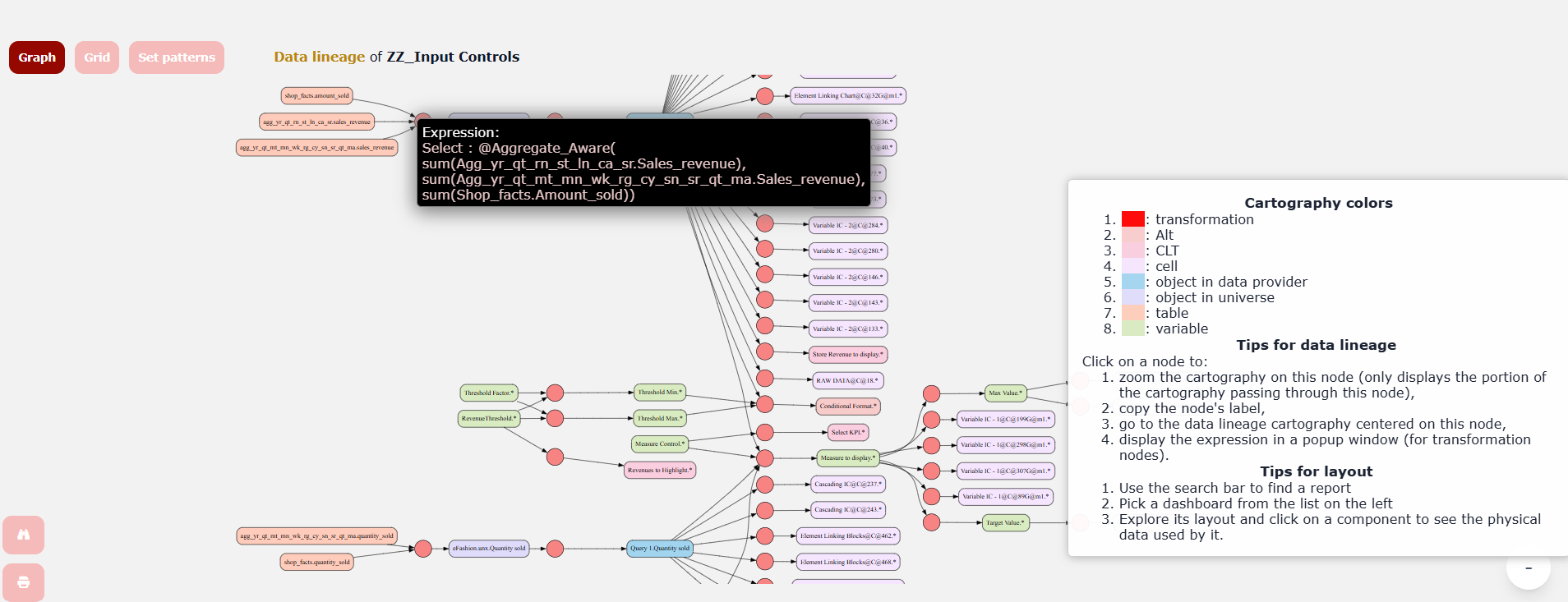Click the Query 1.Quantity sold data provider node
The width and height of the screenshot is (1568, 602).
pyautogui.click(x=660, y=548)
